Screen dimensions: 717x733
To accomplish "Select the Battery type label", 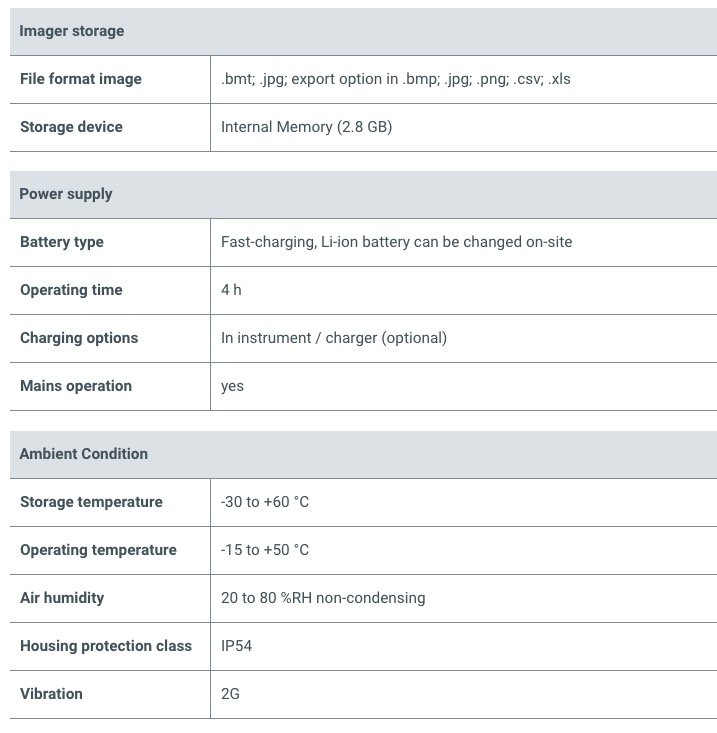I will pos(62,242).
